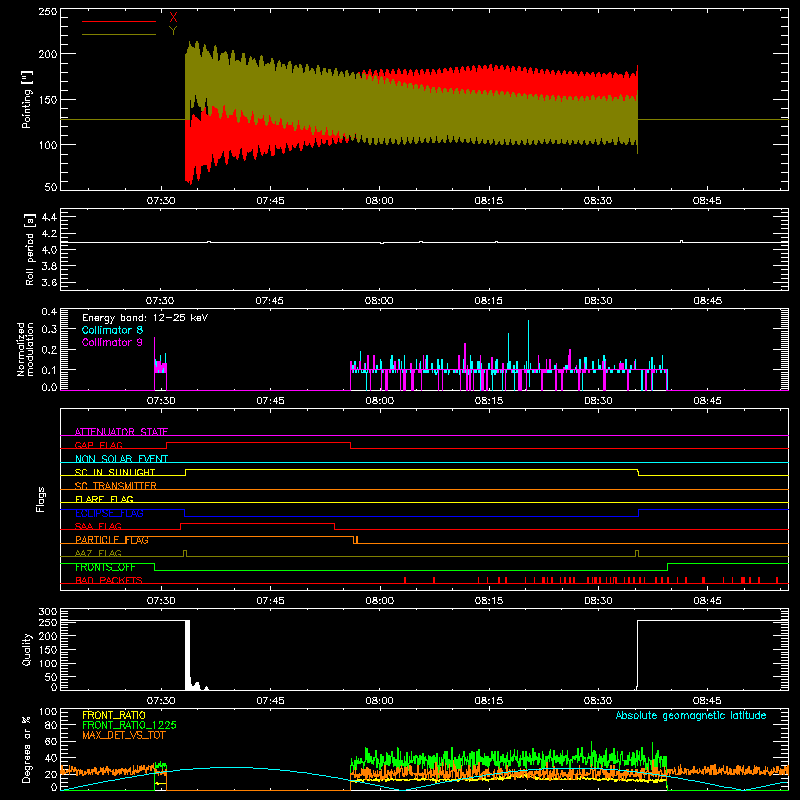
Task: Click the 'Degrees or %' axis title
Action: 27,750
